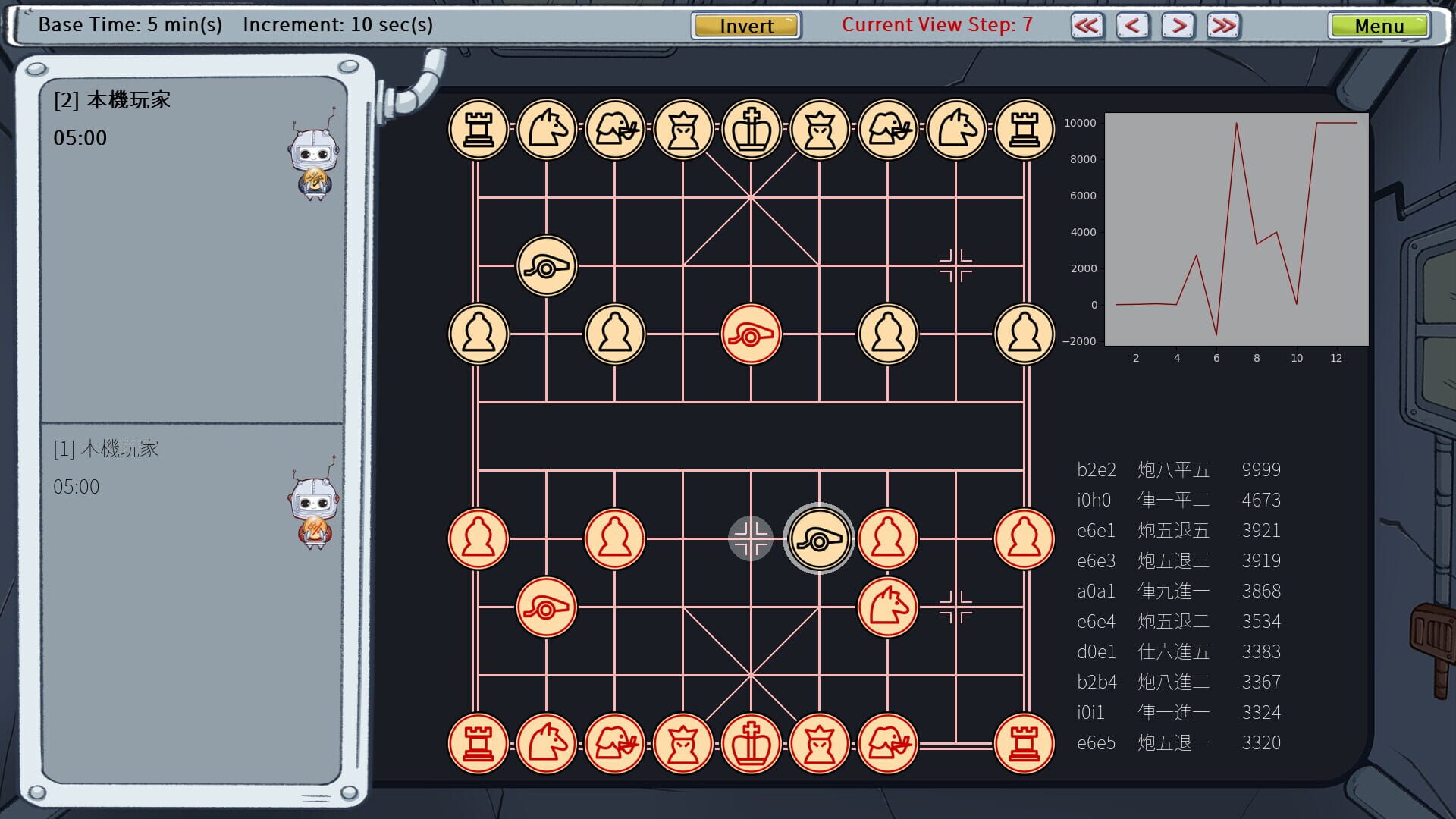Jump to the first move with double-left arrows
This screenshot has height=819, width=1456.
click(x=1087, y=25)
